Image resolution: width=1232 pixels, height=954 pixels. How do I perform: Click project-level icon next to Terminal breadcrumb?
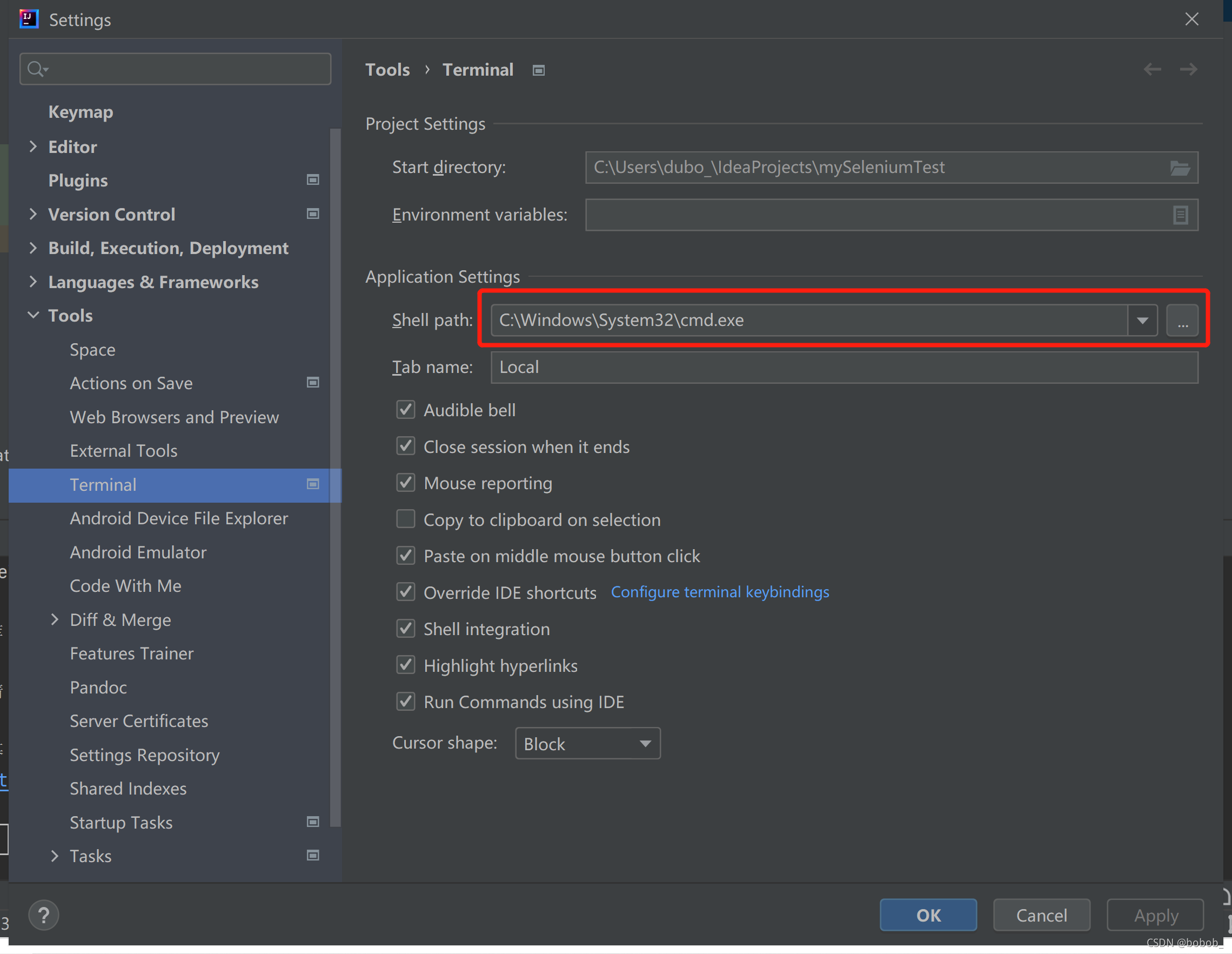click(539, 70)
